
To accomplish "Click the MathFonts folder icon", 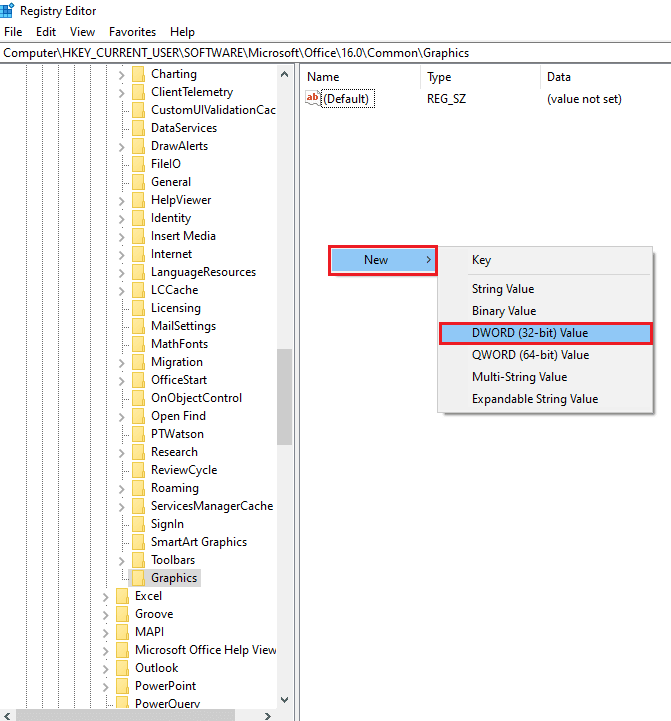I will pos(138,344).
